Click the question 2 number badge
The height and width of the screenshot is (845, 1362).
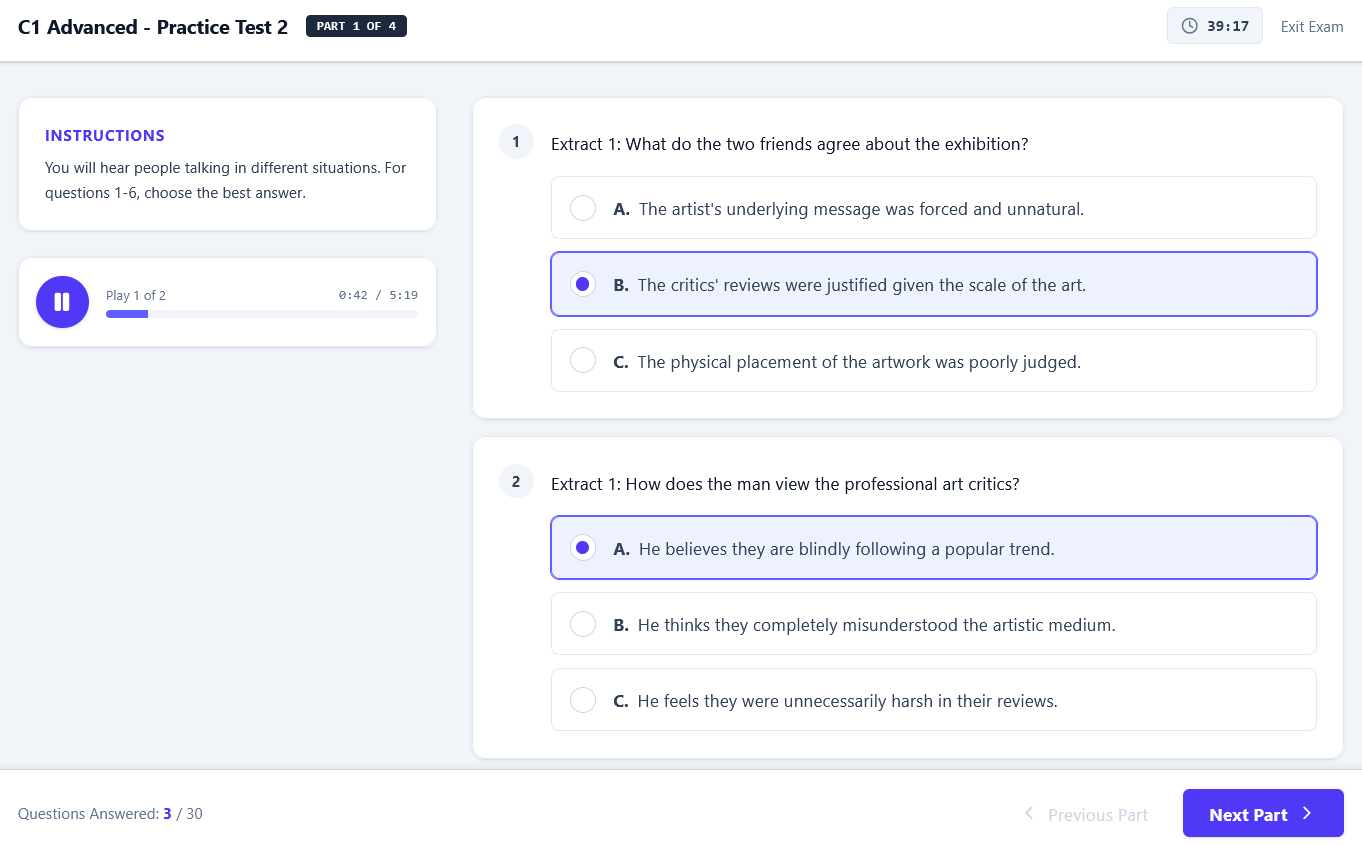[516, 482]
